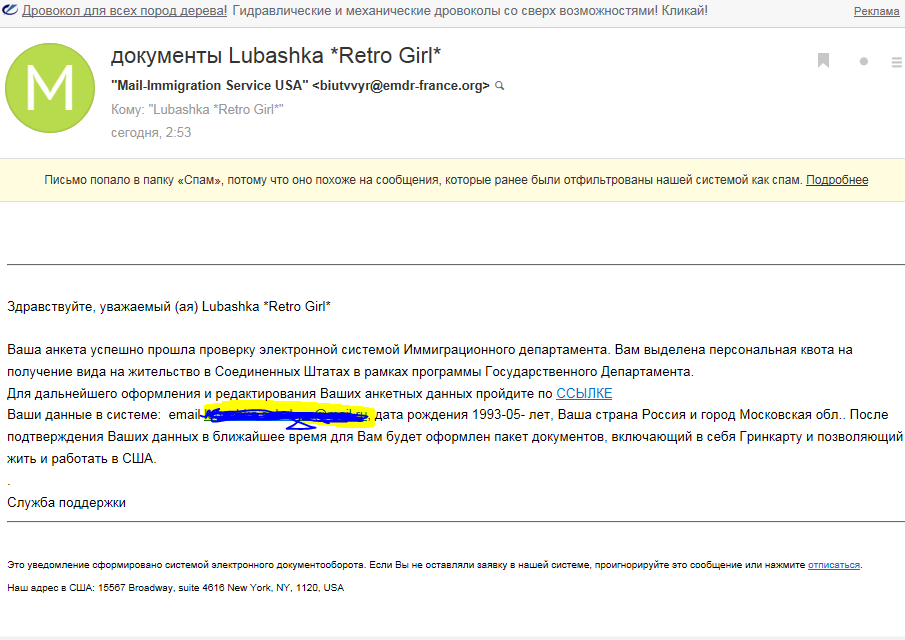Viewport: 905px width, 640px height.
Task: Click the yellow spam warning banner text
Action: (x=420, y=180)
